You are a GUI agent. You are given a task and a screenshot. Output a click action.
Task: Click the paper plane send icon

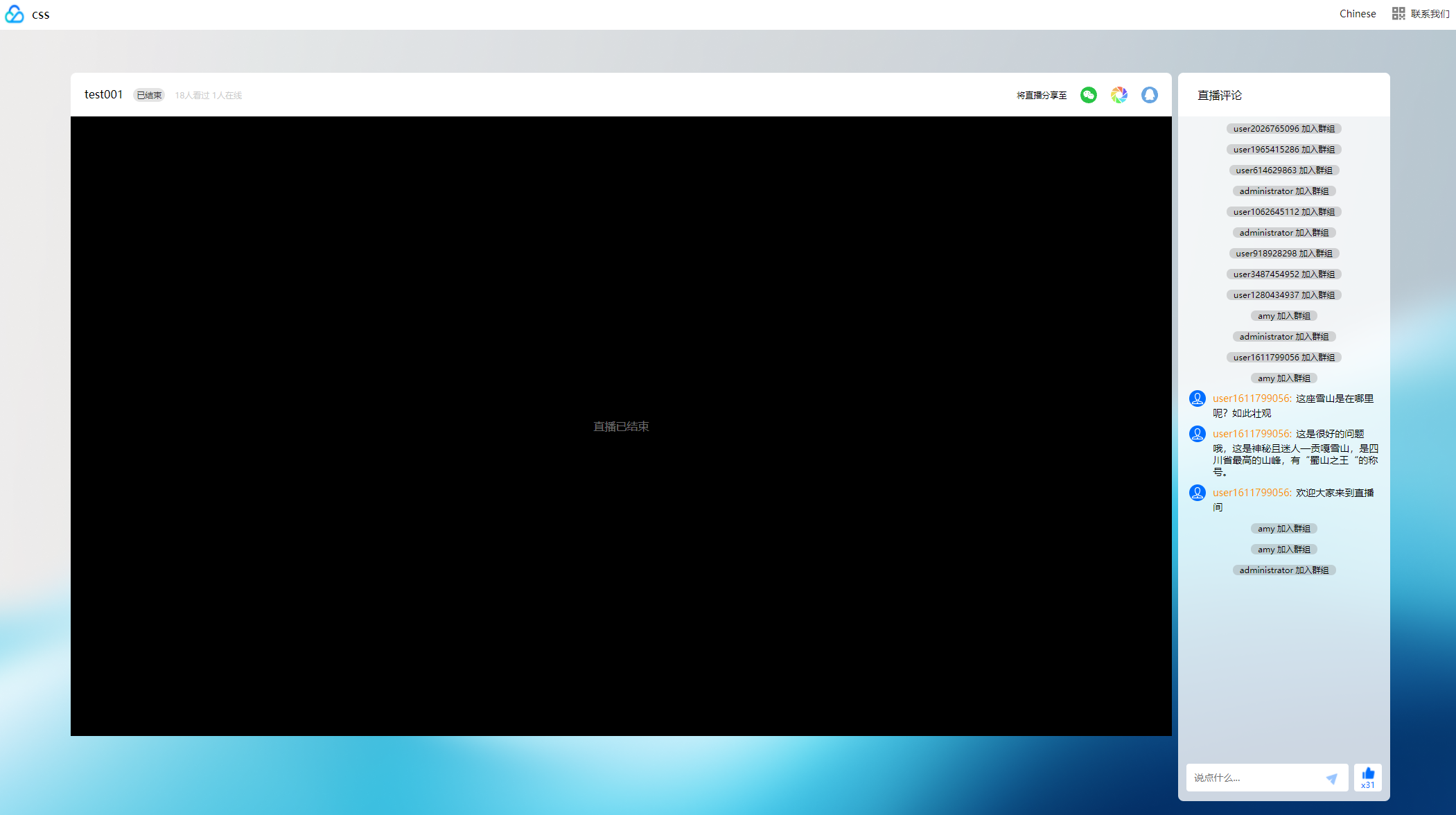[x=1331, y=778]
